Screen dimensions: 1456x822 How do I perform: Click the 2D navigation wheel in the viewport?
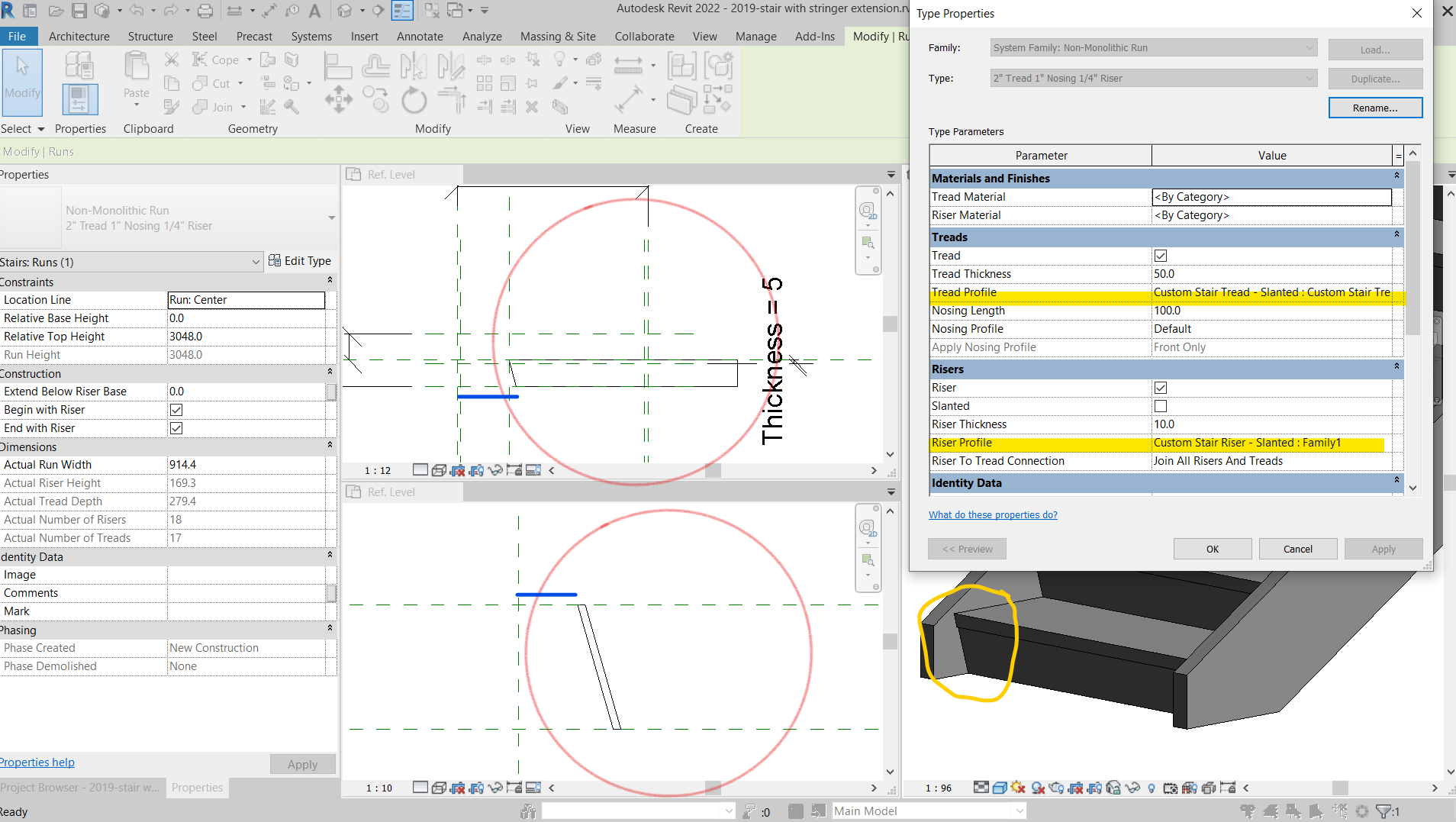coord(868,210)
